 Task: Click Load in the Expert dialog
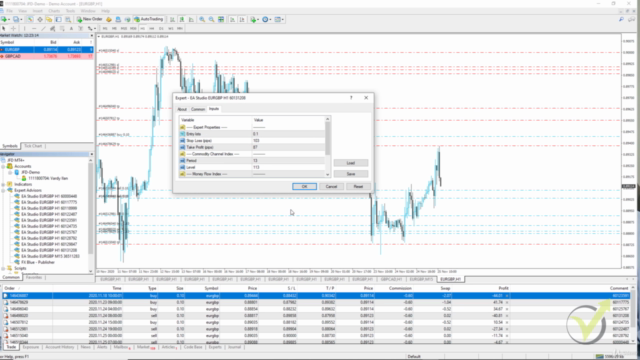[x=351, y=163]
